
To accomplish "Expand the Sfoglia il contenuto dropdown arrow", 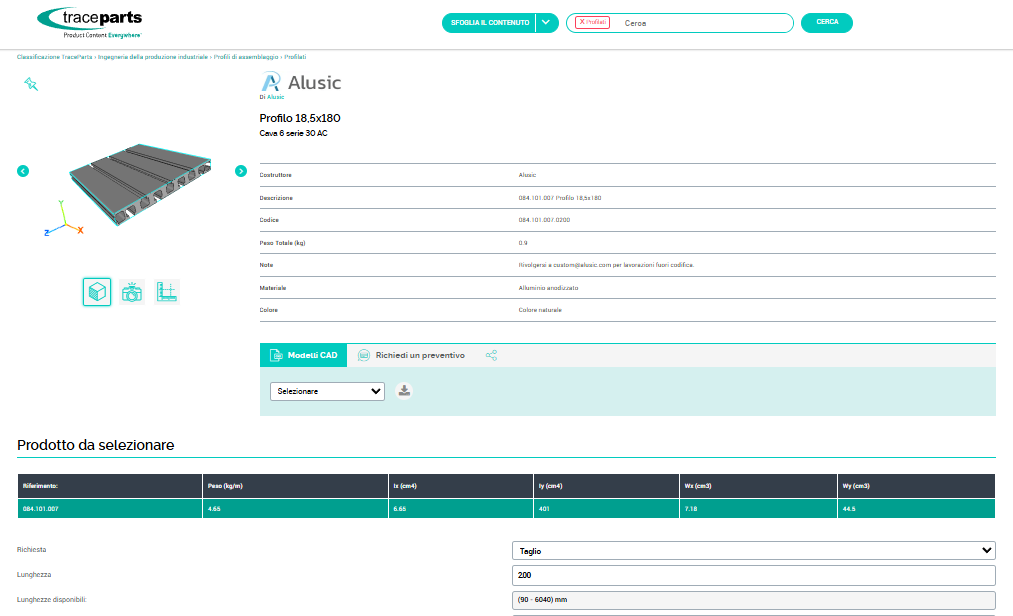I will click(x=547, y=23).
